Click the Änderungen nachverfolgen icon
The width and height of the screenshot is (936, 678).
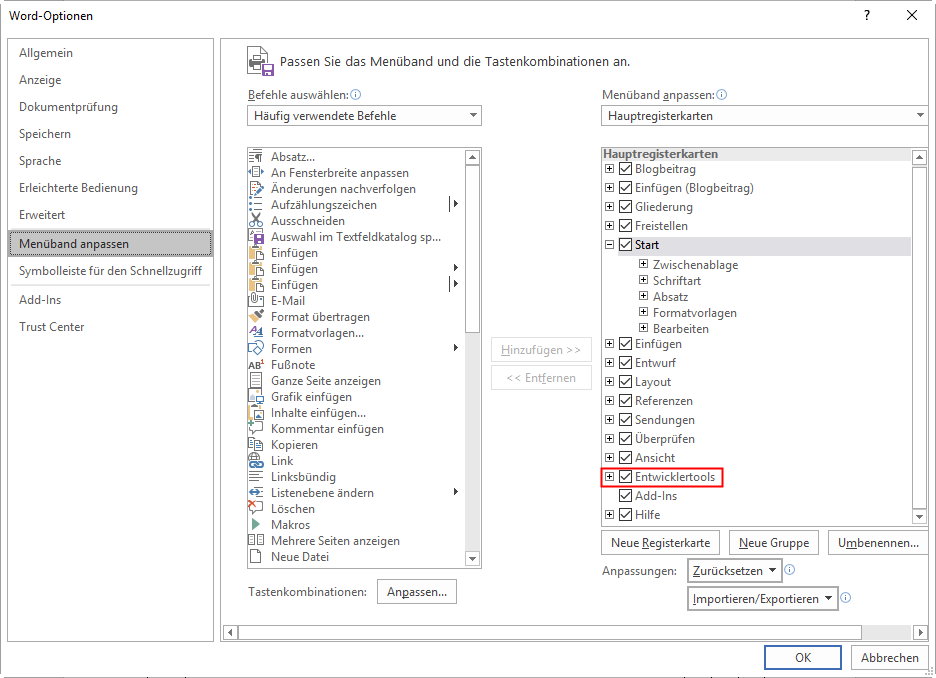pyautogui.click(x=255, y=189)
